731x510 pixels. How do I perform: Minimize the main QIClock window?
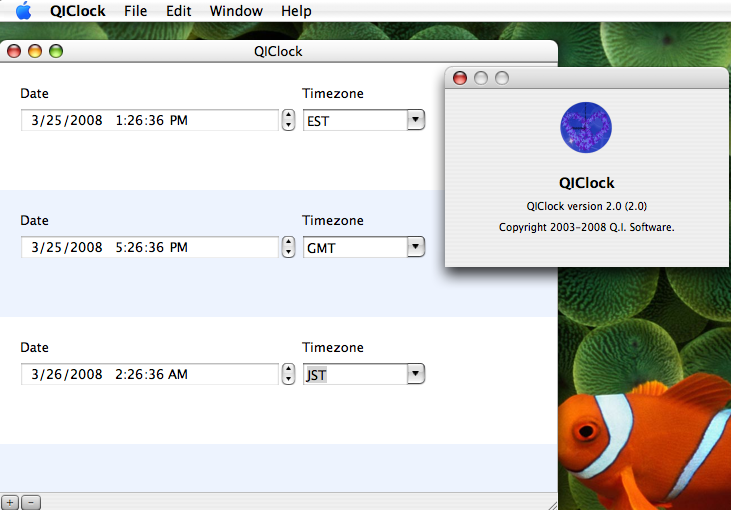click(x=35, y=51)
